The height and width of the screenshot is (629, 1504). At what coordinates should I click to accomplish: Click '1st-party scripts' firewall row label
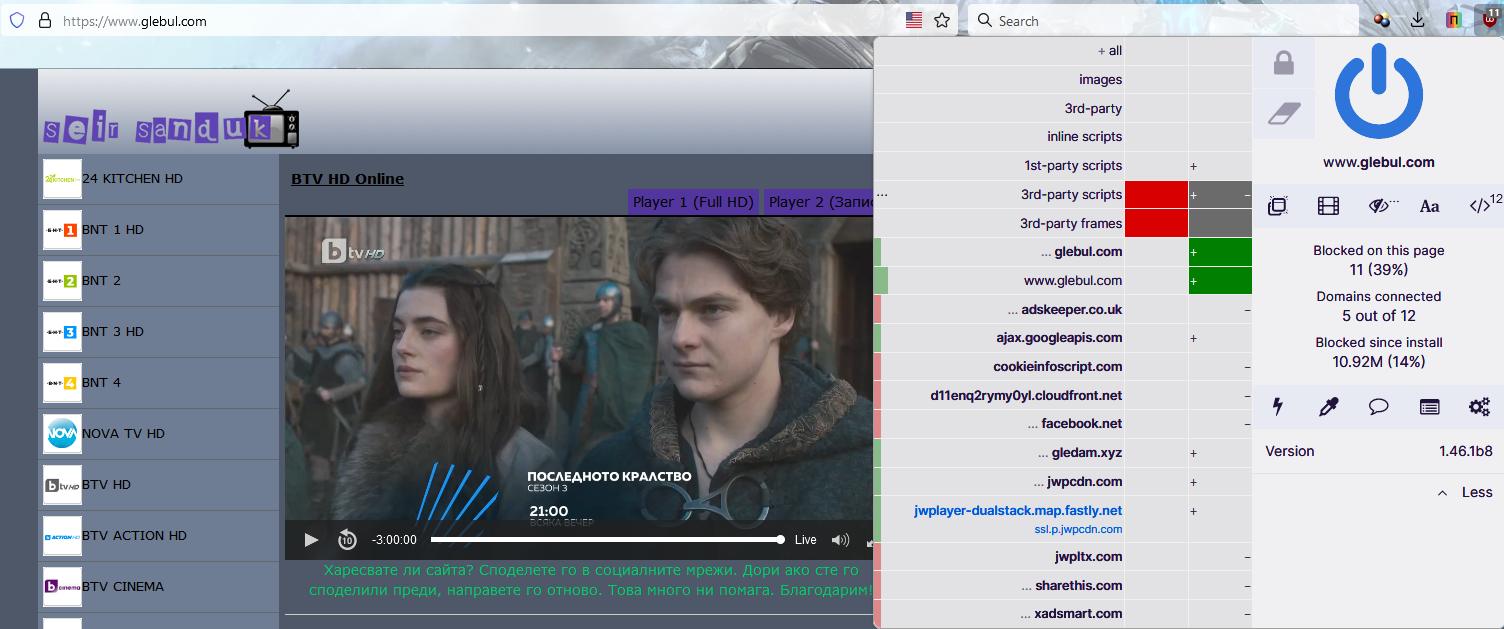pos(1073,166)
